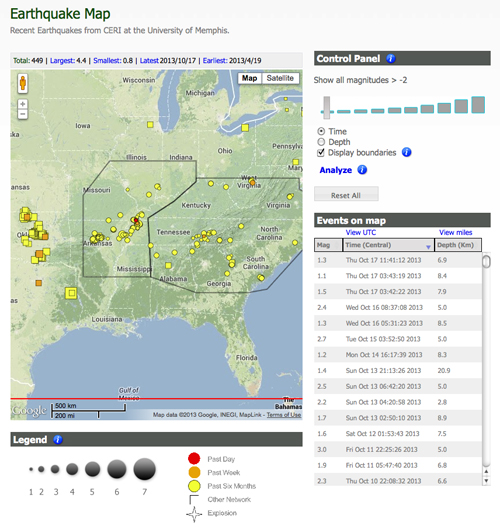The height and width of the screenshot is (529, 500).
Task: Select the Thu Oct 17 11:41:12 2013 event row
Action: tap(398, 260)
